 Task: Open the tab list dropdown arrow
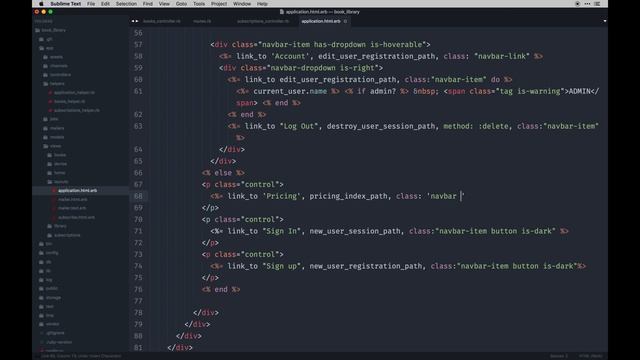point(604,21)
